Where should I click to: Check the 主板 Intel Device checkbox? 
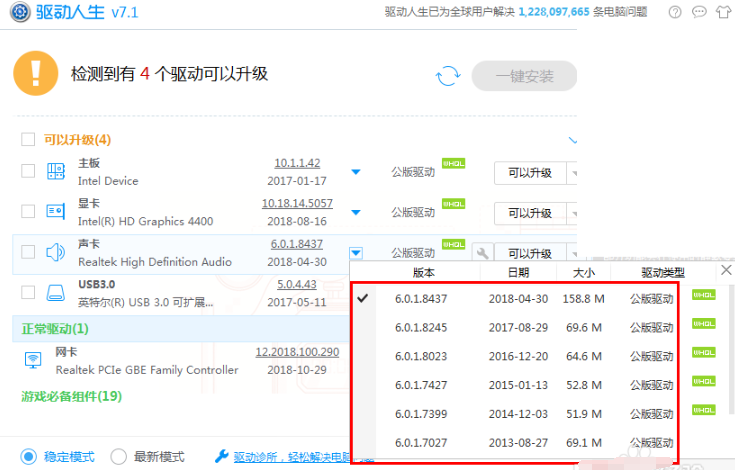pyautogui.click(x=28, y=171)
